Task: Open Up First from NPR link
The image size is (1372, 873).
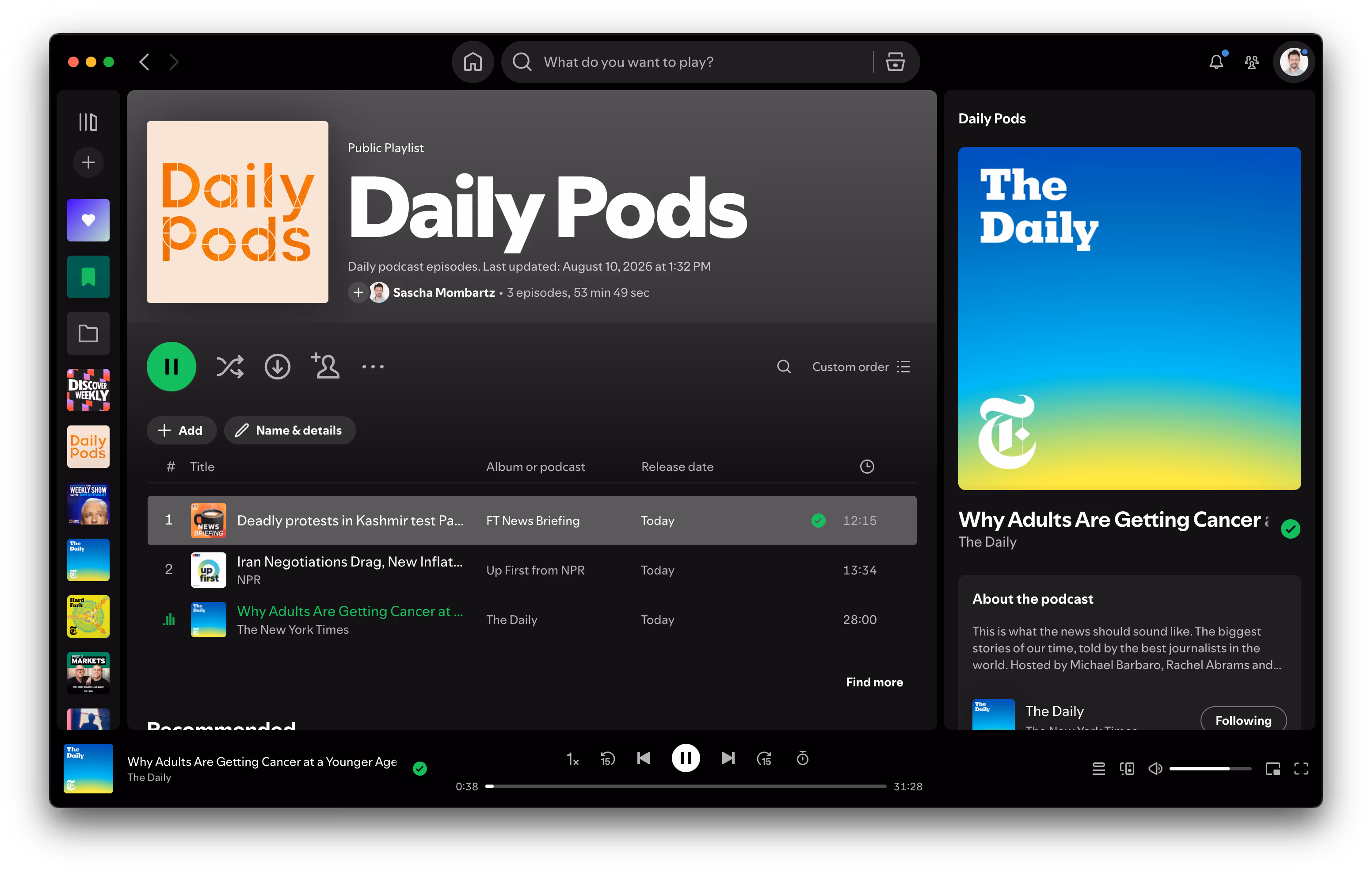Action: (x=535, y=570)
